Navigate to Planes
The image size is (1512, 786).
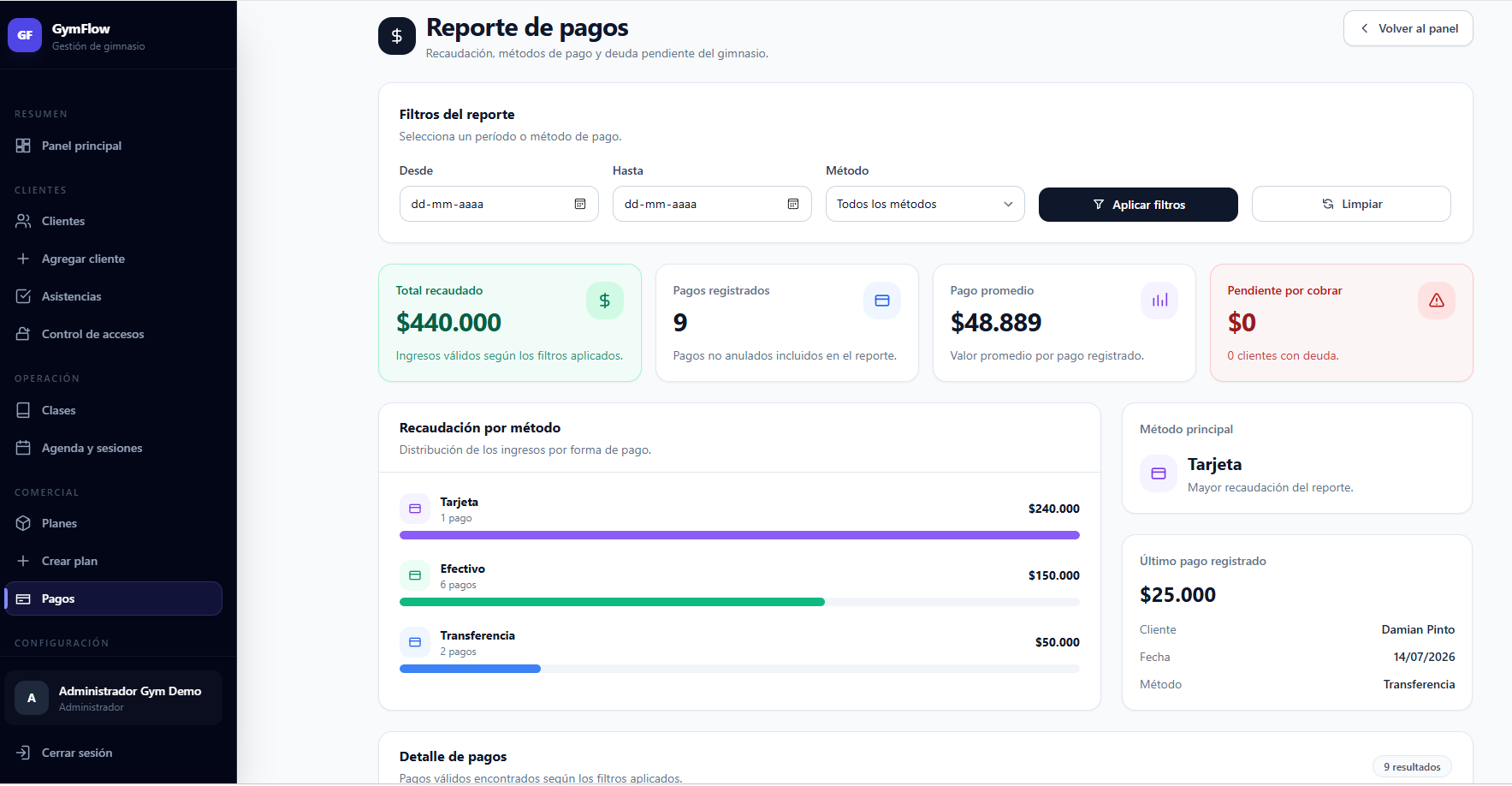(113, 523)
